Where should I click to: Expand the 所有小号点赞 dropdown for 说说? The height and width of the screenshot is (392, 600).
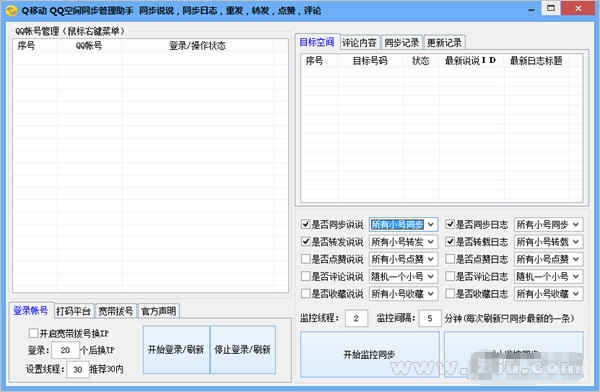pos(403,259)
